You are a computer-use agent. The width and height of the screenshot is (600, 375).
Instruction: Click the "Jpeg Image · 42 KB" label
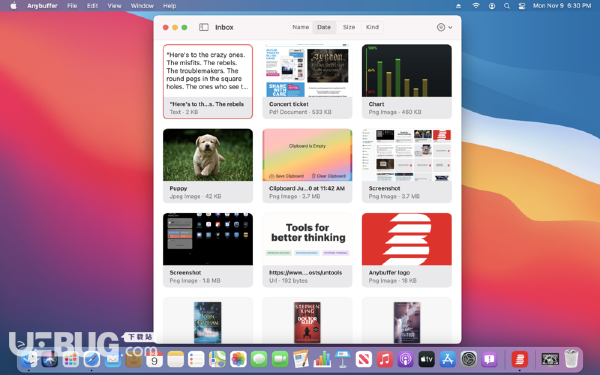195,196
